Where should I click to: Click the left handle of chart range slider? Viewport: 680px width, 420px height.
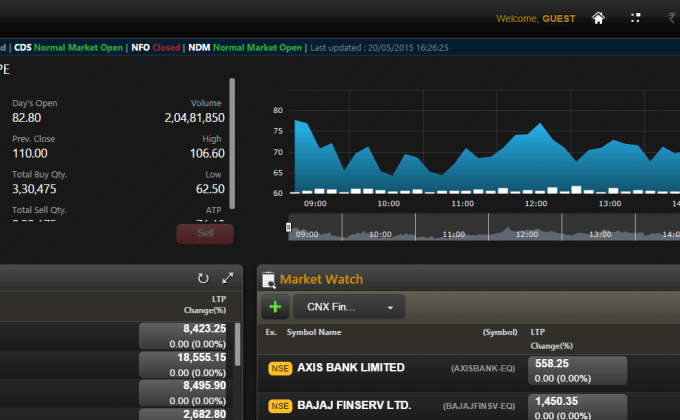click(289, 227)
